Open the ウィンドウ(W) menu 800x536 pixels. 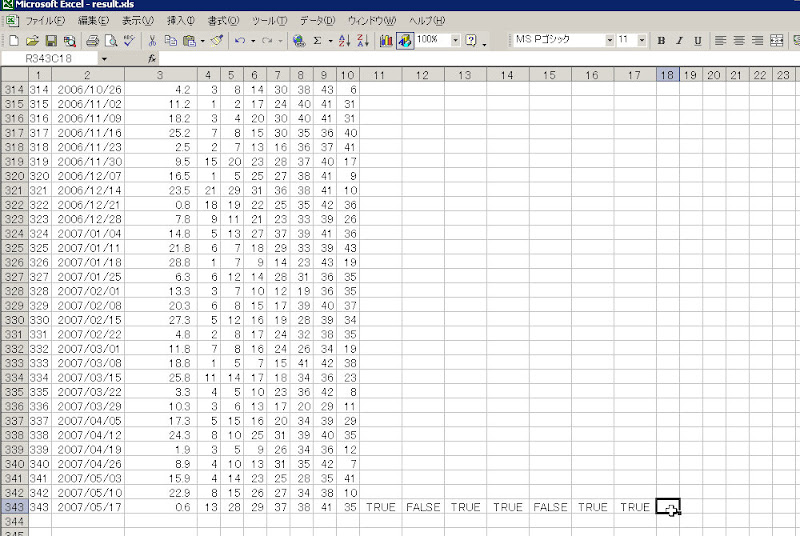372,21
